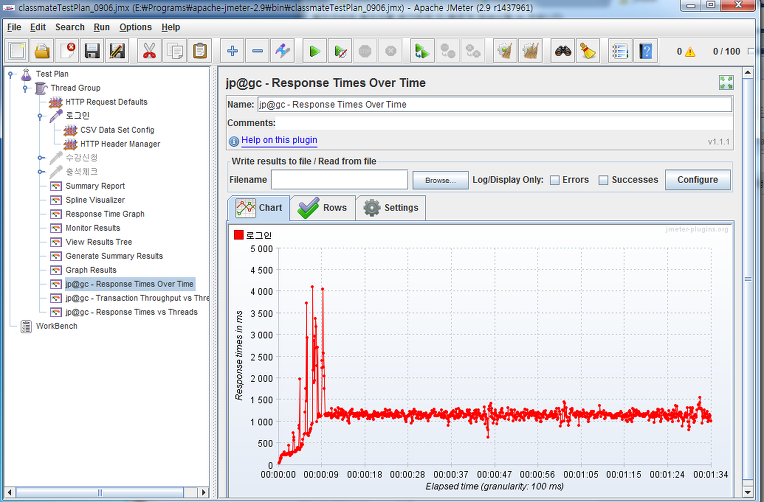Image resolution: width=764 pixels, height=502 pixels.
Task: Select jp@gc - Response Times vs Threads
Action: pyautogui.click(x=132, y=312)
